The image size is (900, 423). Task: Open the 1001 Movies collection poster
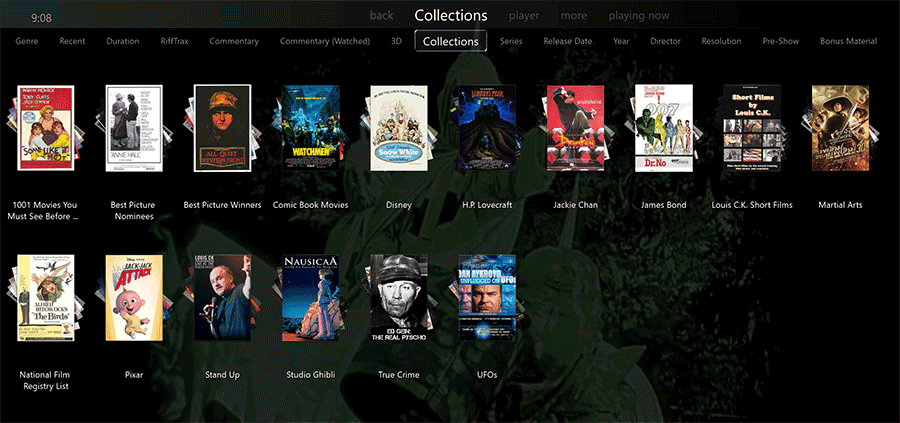coord(46,127)
